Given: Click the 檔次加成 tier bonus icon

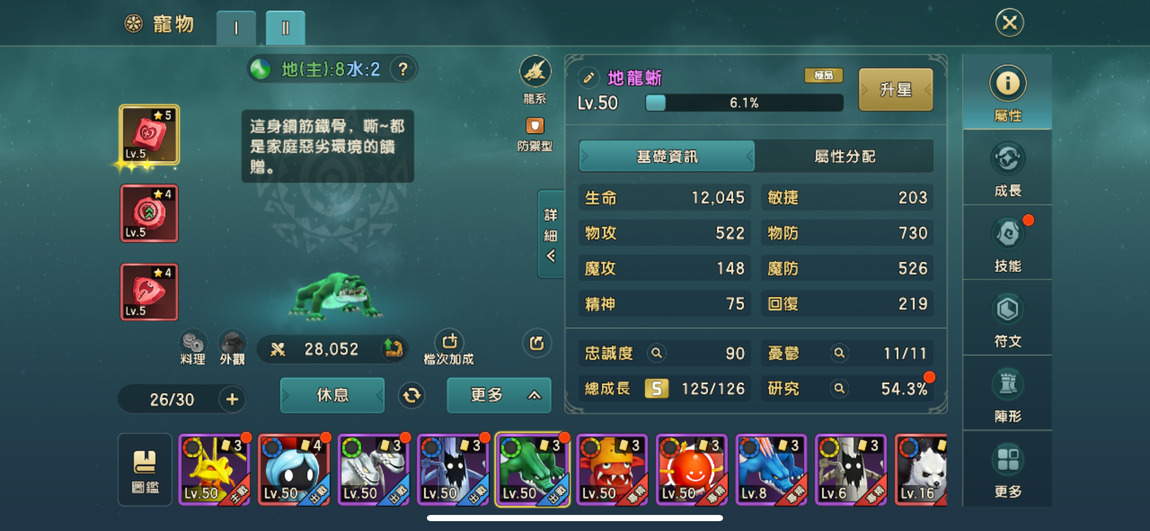Looking at the screenshot, I should (x=450, y=342).
